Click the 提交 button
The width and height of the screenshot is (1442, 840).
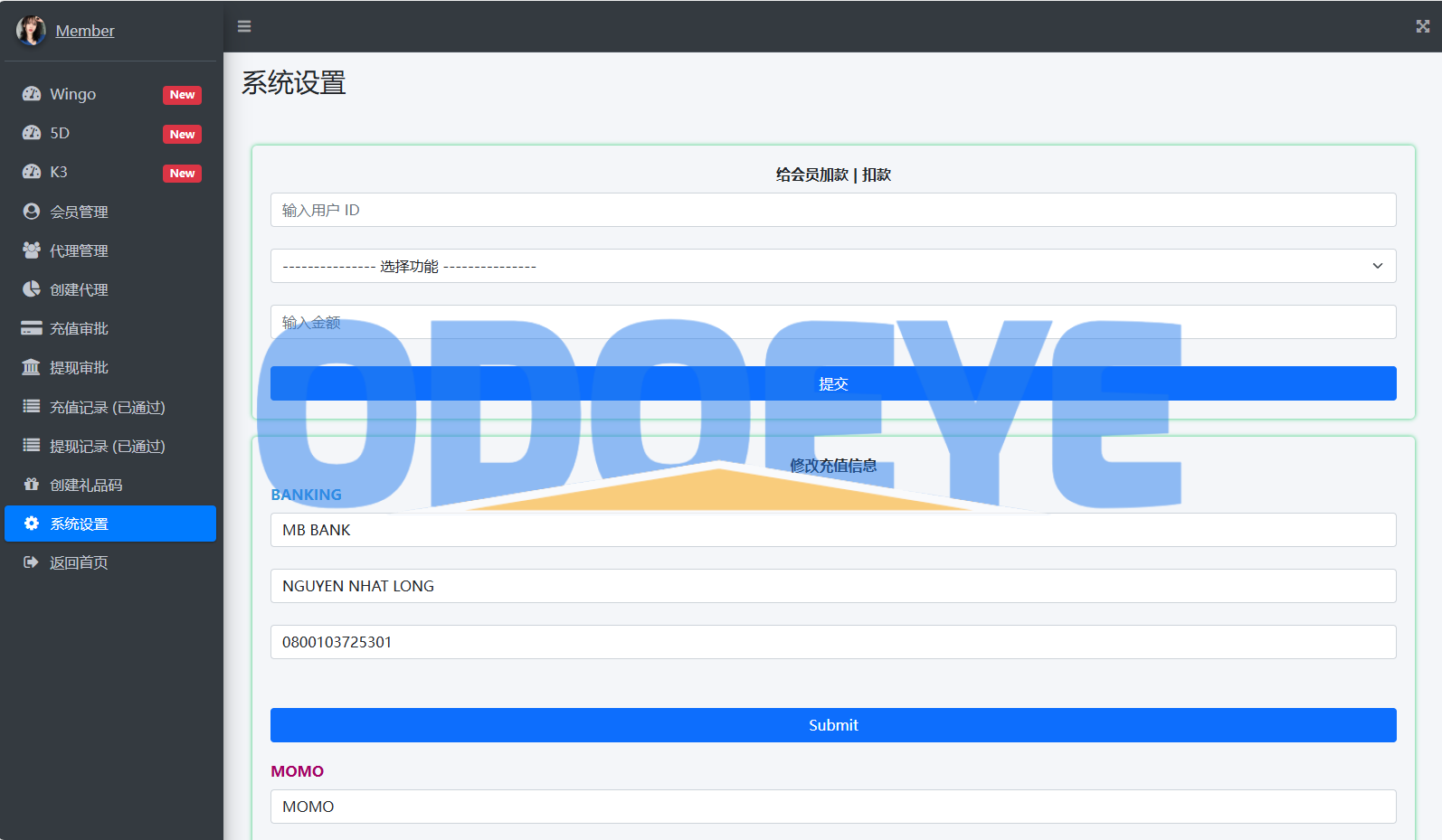[x=832, y=383]
